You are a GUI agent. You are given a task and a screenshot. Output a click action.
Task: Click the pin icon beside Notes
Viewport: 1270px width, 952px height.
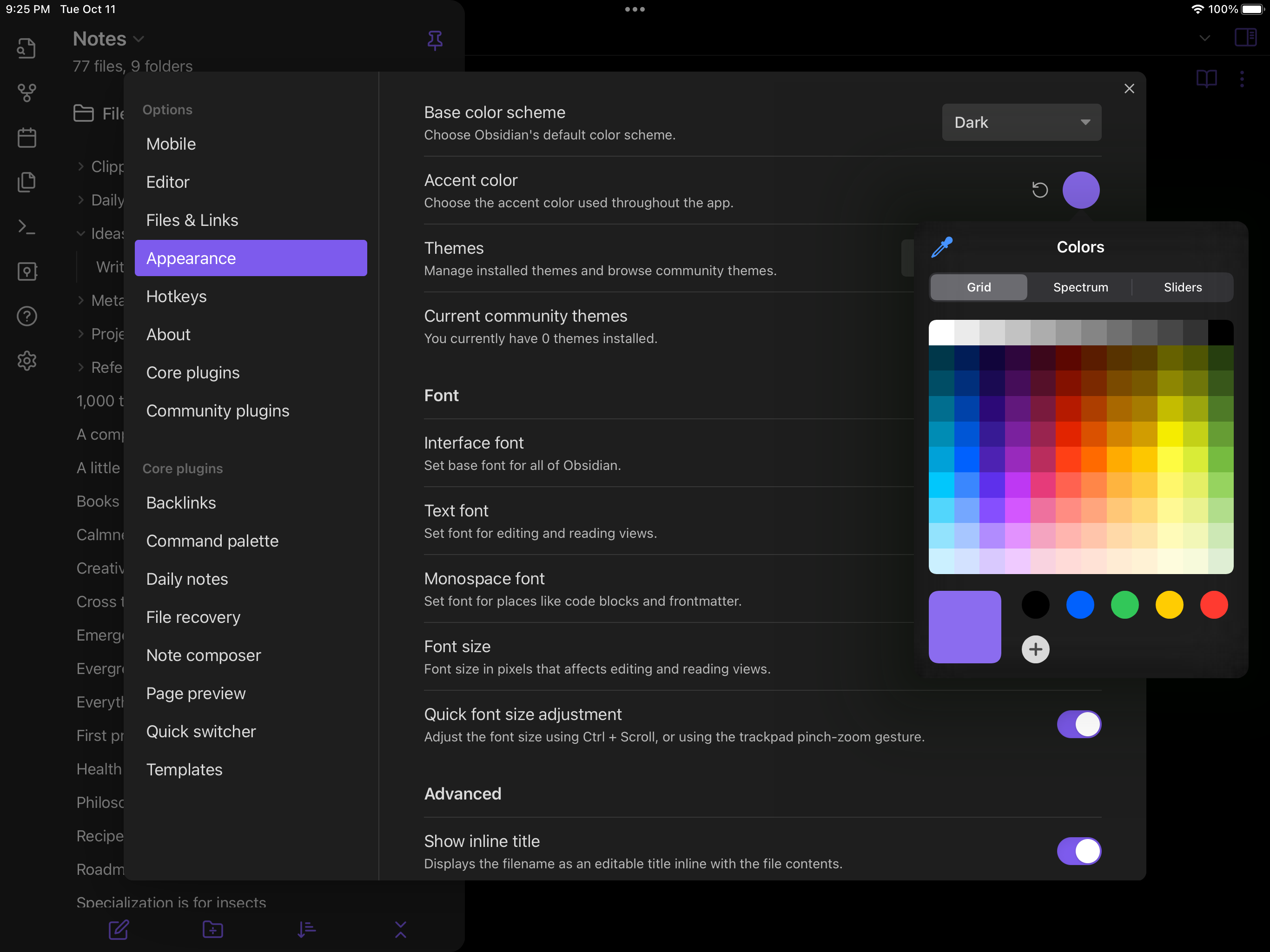pyautogui.click(x=435, y=40)
